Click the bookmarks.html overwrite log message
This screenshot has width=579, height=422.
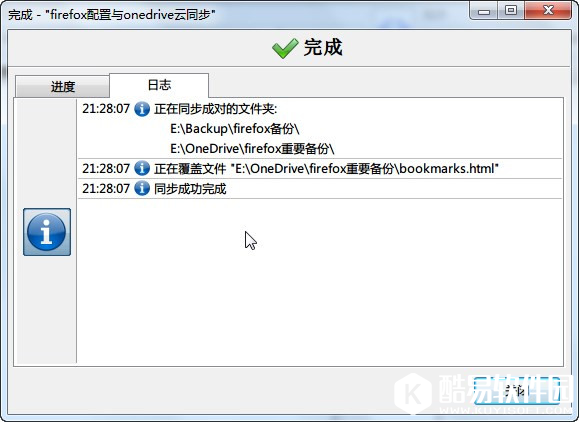pyautogui.click(x=326, y=169)
